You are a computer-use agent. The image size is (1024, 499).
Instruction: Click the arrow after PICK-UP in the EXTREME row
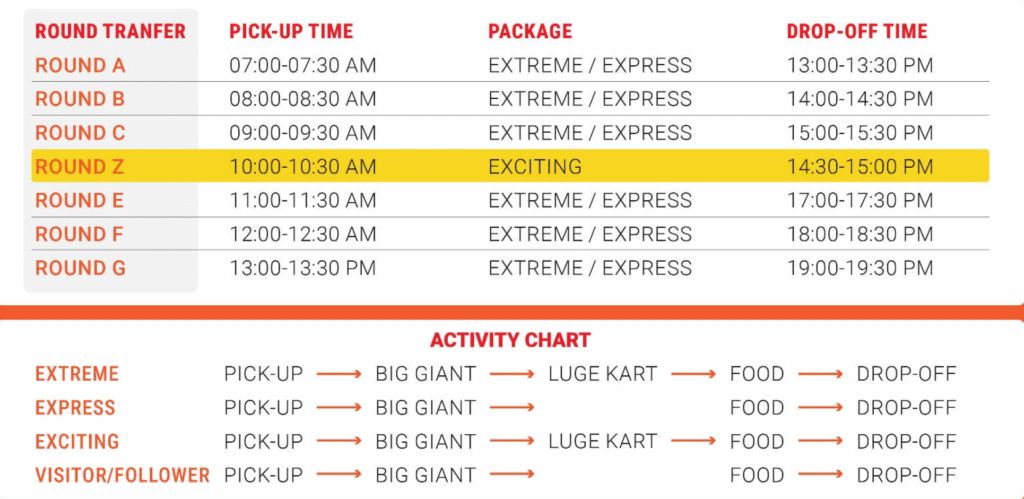coord(339,374)
